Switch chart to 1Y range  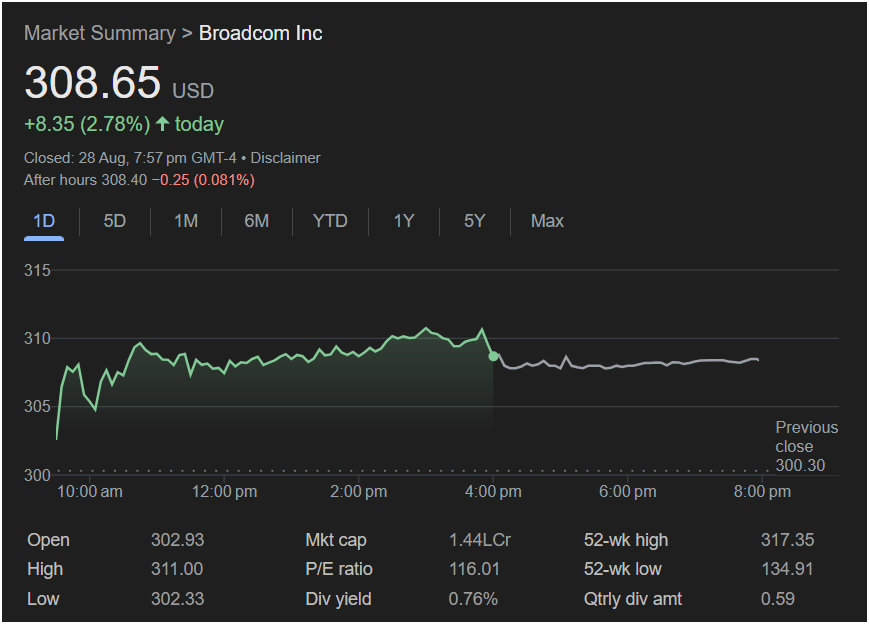403,221
